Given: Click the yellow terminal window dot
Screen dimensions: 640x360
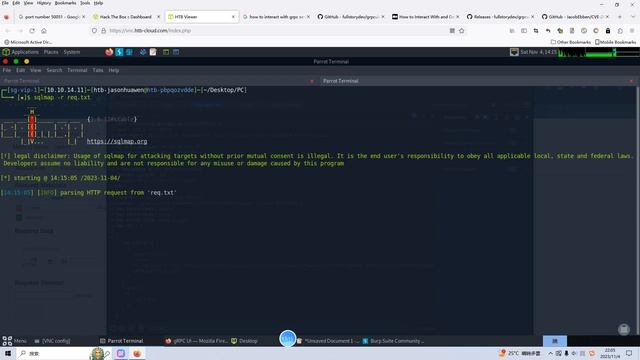Looking at the screenshot, I should tap(27, 61).
